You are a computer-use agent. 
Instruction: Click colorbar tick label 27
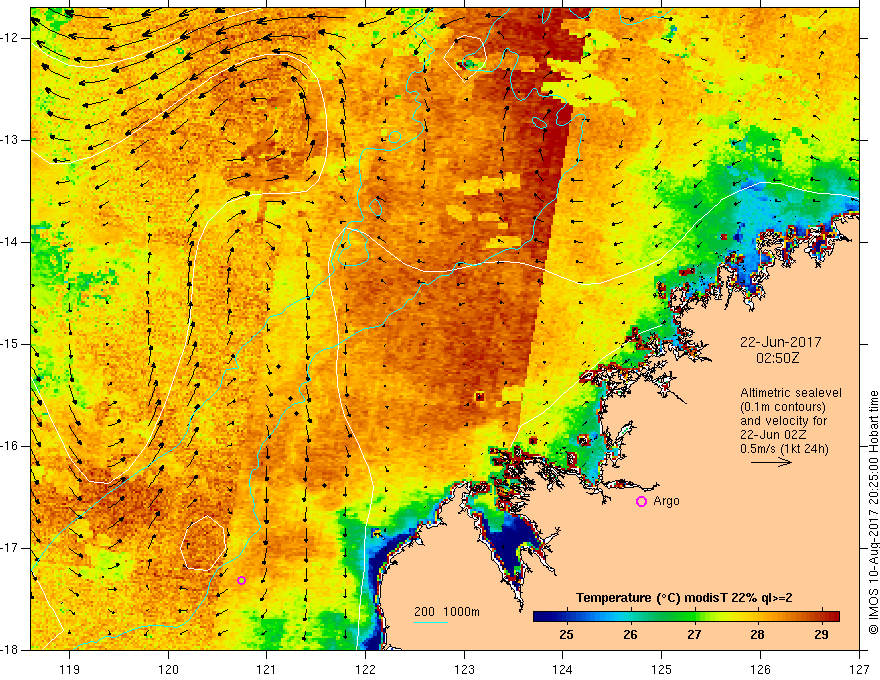(x=694, y=635)
